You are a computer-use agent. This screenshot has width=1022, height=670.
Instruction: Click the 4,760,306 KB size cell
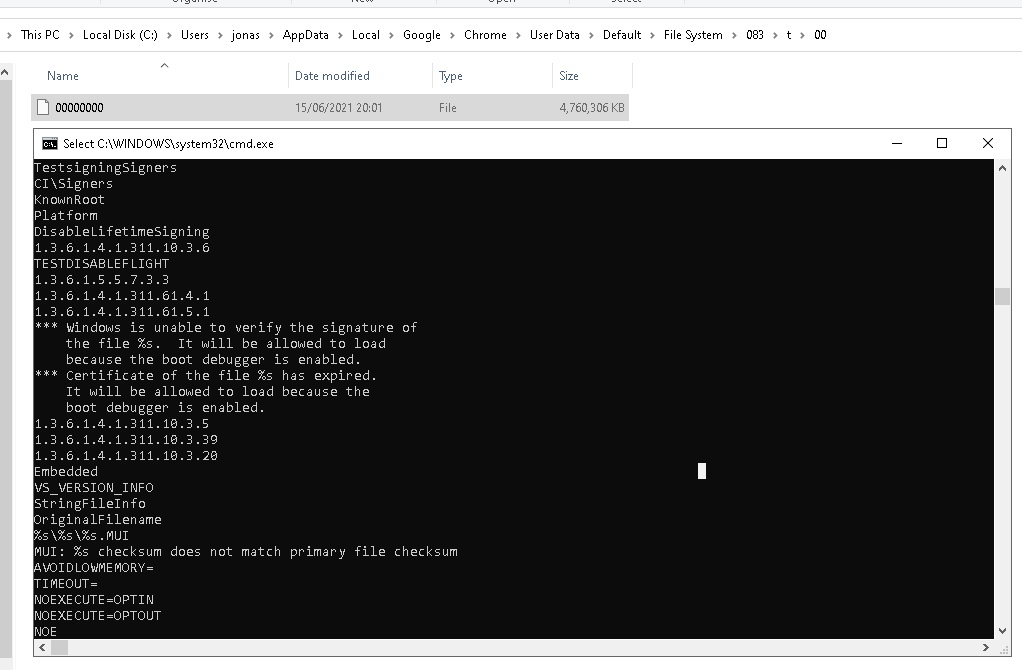tap(592, 108)
